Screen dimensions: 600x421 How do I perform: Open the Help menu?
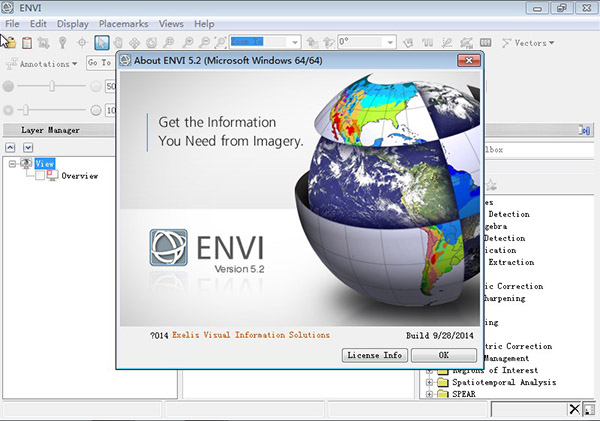tap(204, 24)
